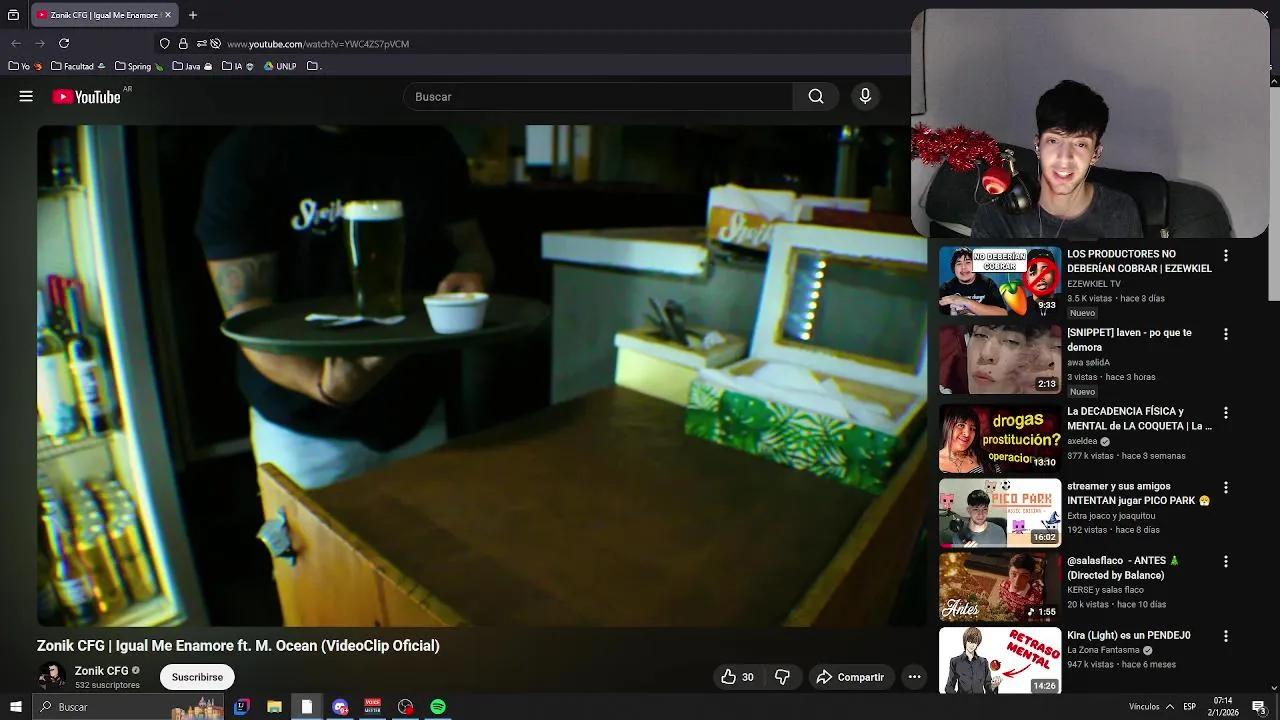This screenshot has width=1280, height=720.
Task: Open La Coqueta decadencia video thumbnail
Action: click(1000, 437)
